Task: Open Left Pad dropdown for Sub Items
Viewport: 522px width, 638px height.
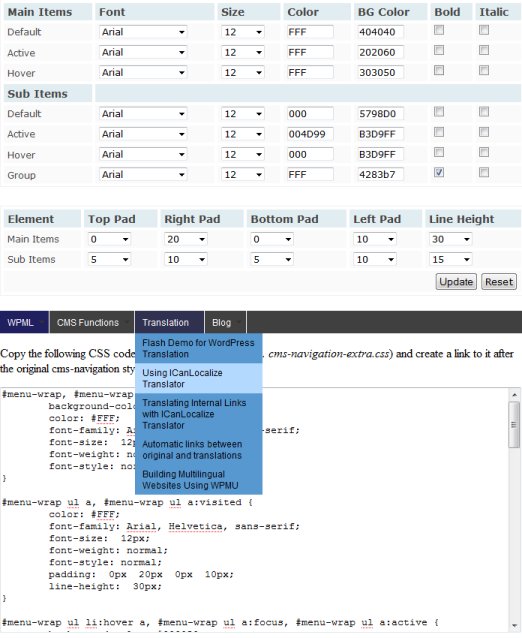Action: coord(375,260)
